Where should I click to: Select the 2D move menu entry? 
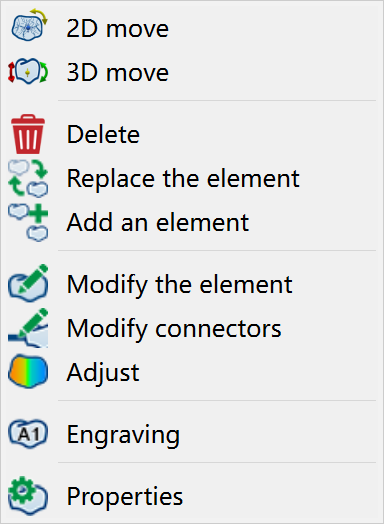coord(192,28)
